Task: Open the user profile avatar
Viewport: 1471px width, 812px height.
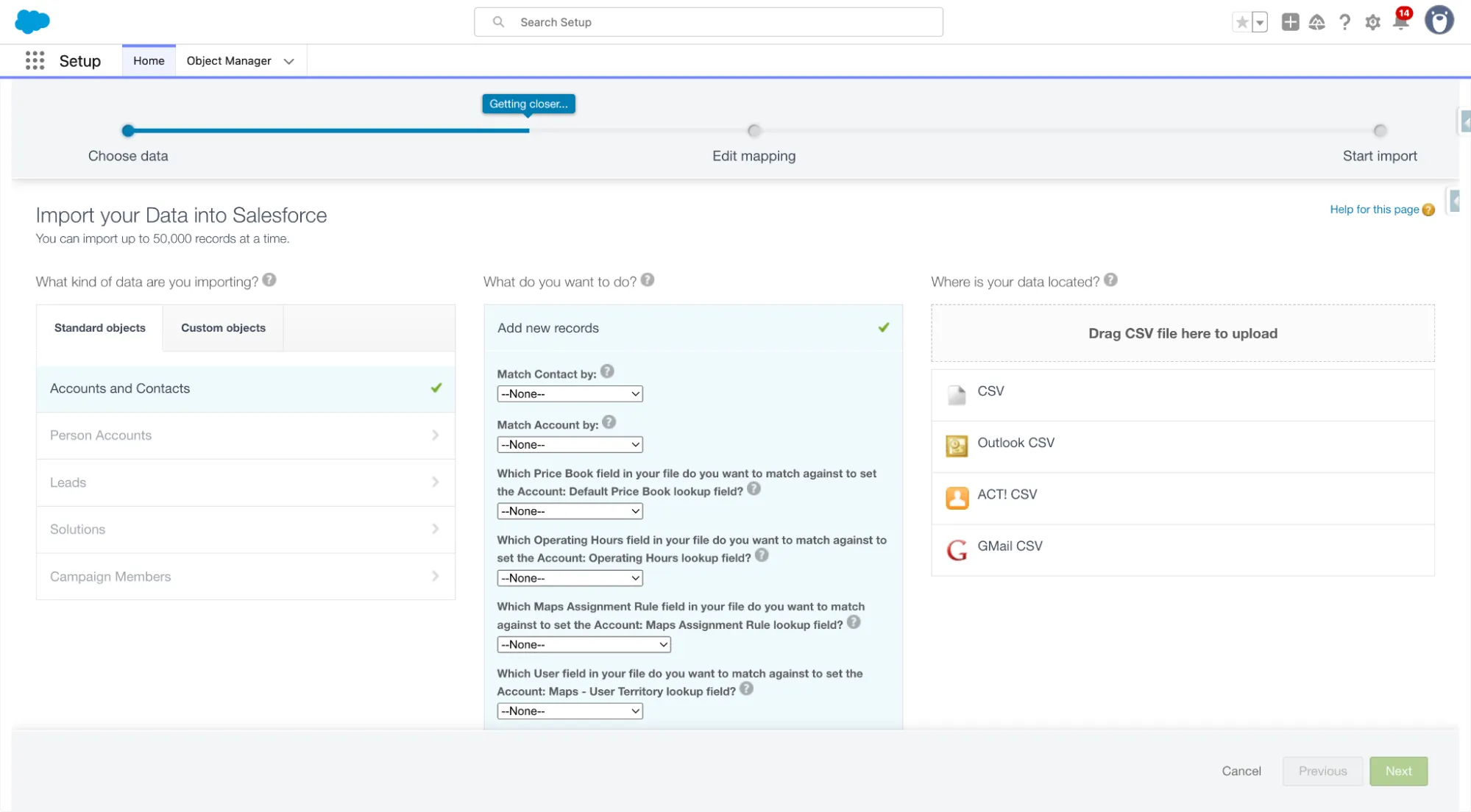Action: (x=1439, y=21)
